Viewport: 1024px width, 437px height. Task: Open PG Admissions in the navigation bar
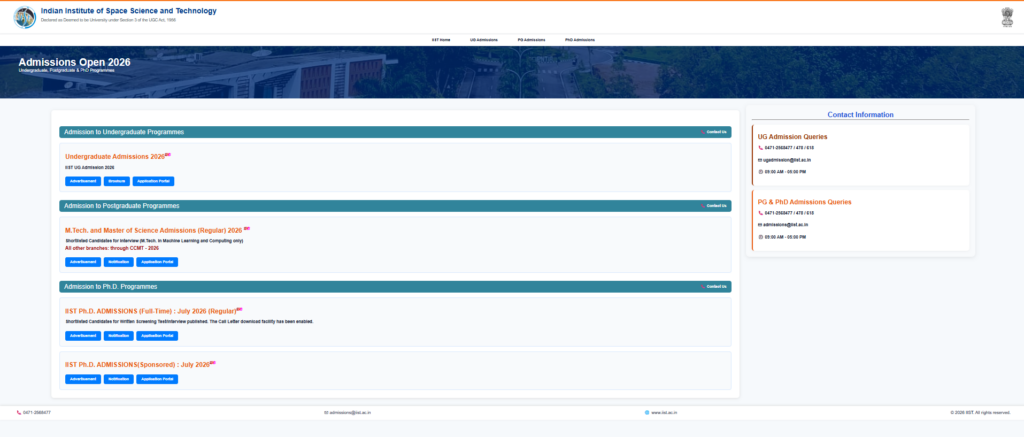coord(531,40)
